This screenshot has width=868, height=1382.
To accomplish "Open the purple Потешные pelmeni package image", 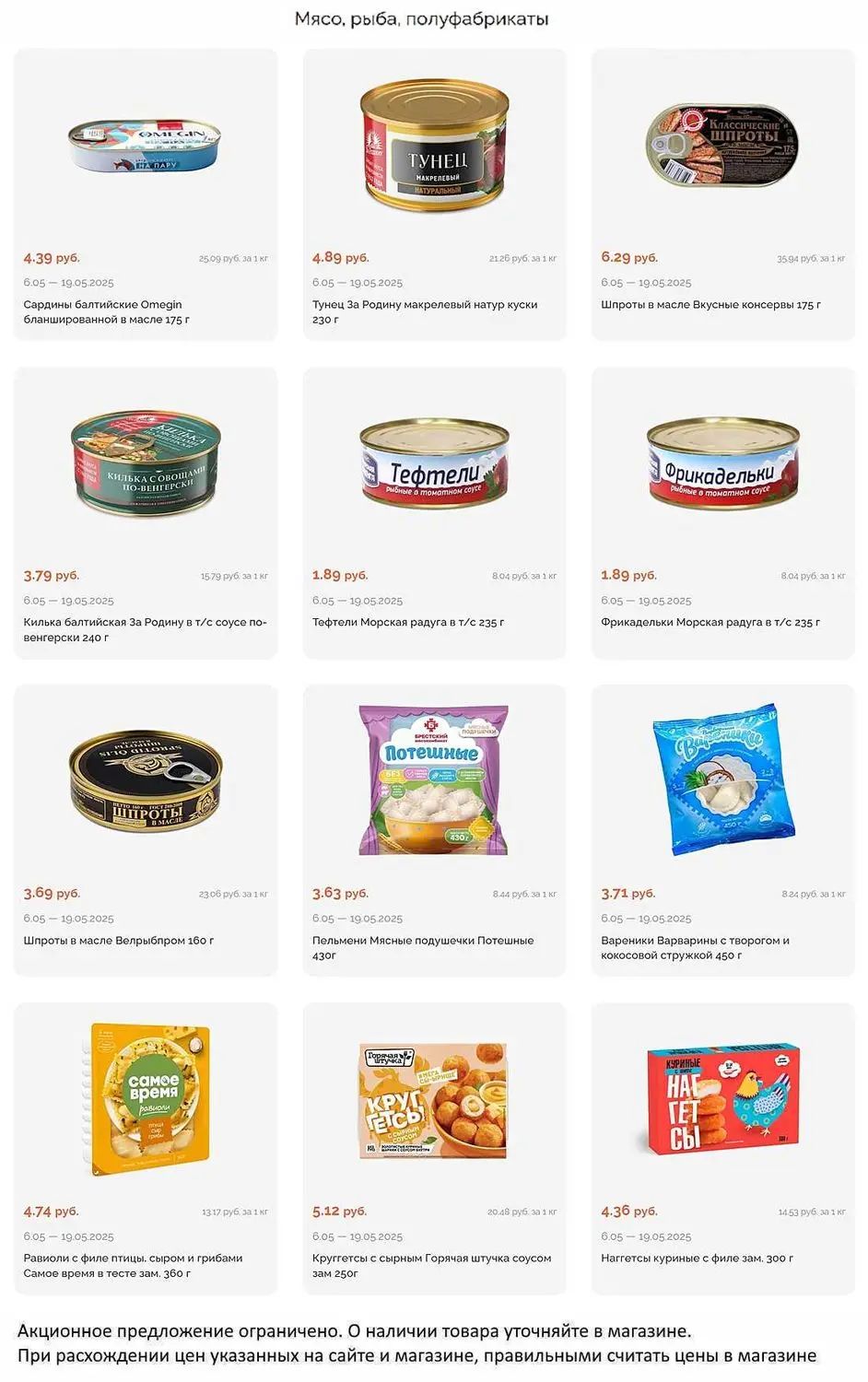I will point(434,780).
